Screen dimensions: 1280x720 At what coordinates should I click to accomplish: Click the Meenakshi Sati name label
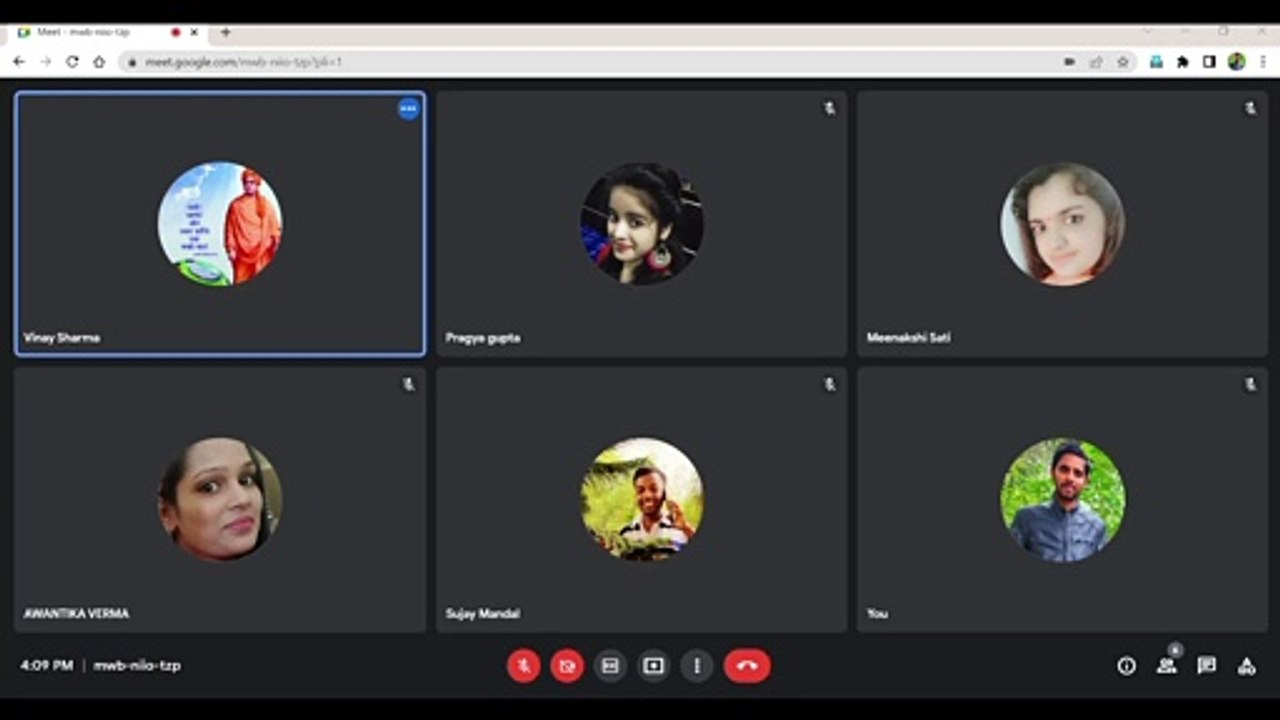click(909, 338)
